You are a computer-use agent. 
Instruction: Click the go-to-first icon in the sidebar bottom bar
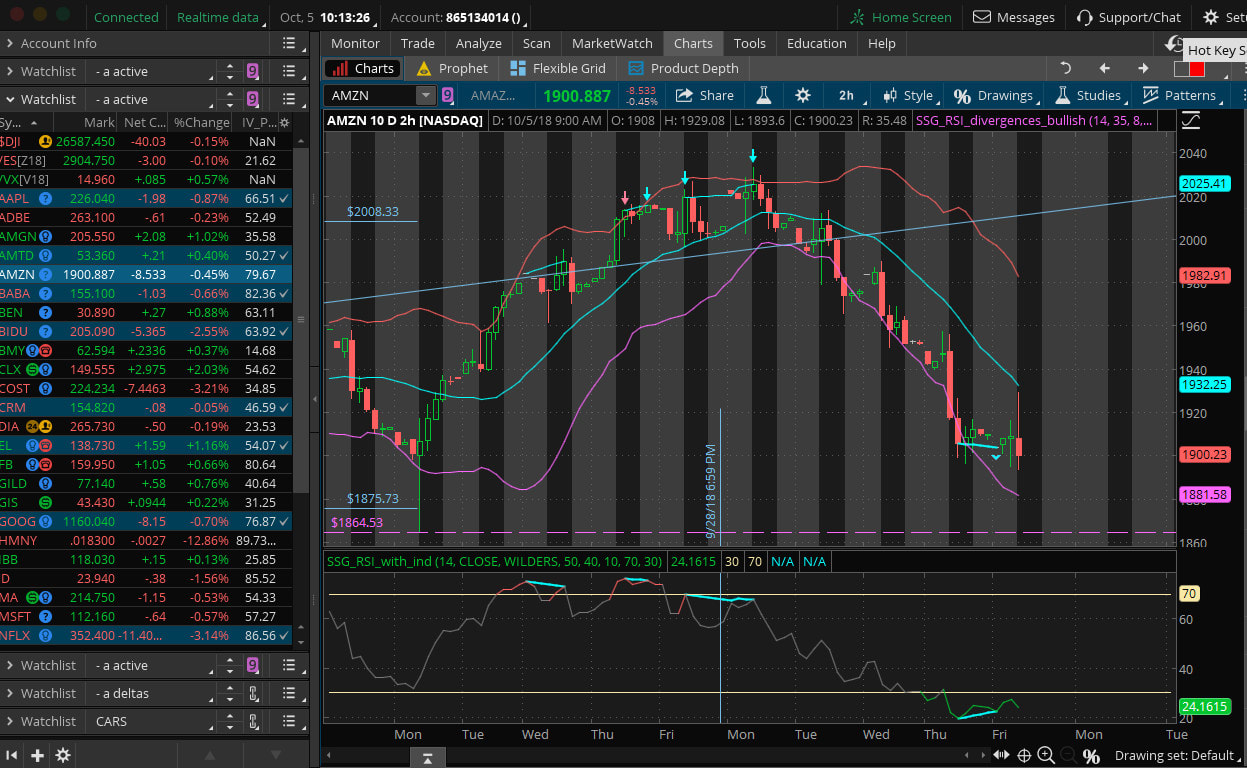tap(13, 755)
